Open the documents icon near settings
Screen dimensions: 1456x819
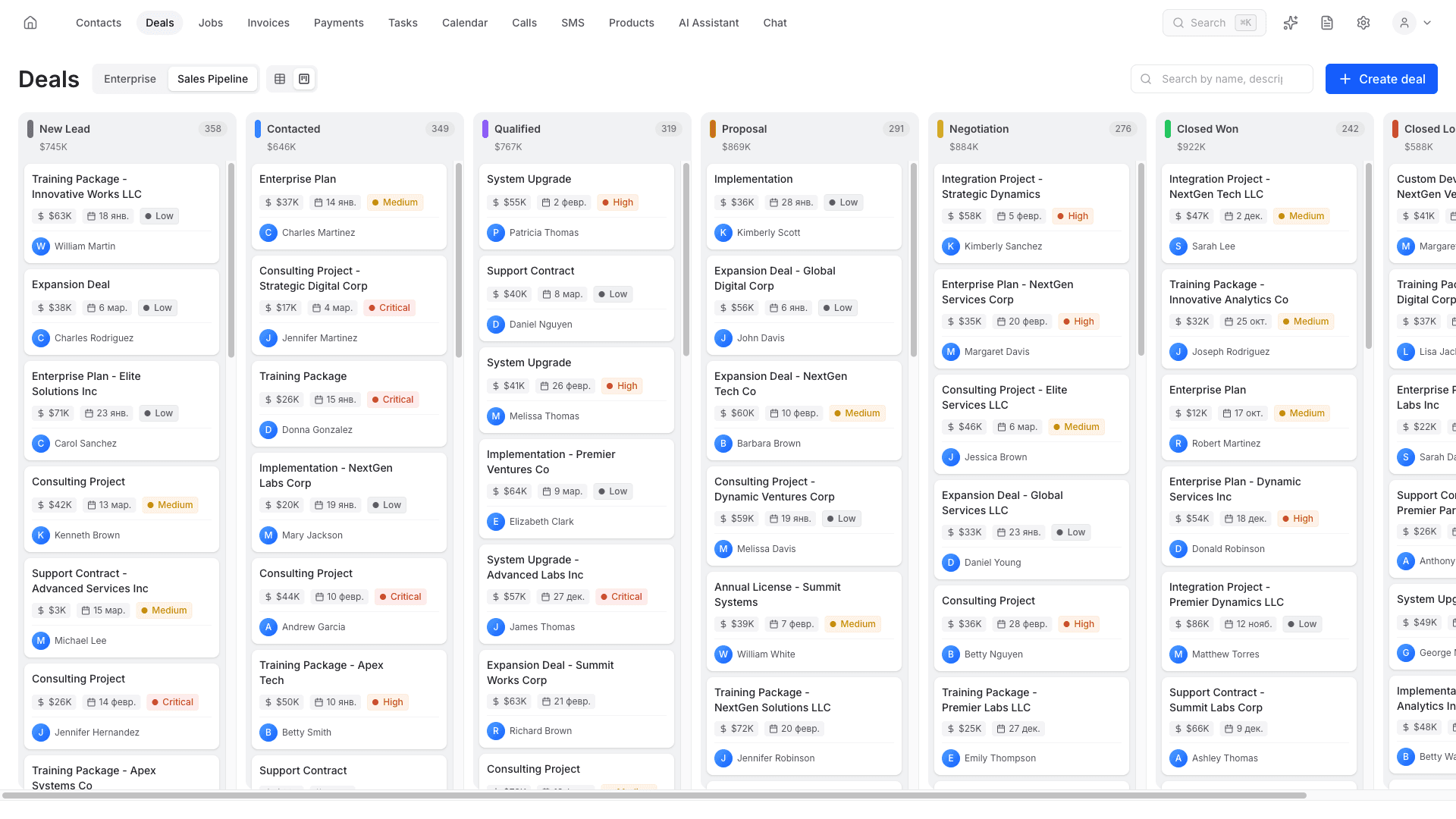click(x=1327, y=23)
